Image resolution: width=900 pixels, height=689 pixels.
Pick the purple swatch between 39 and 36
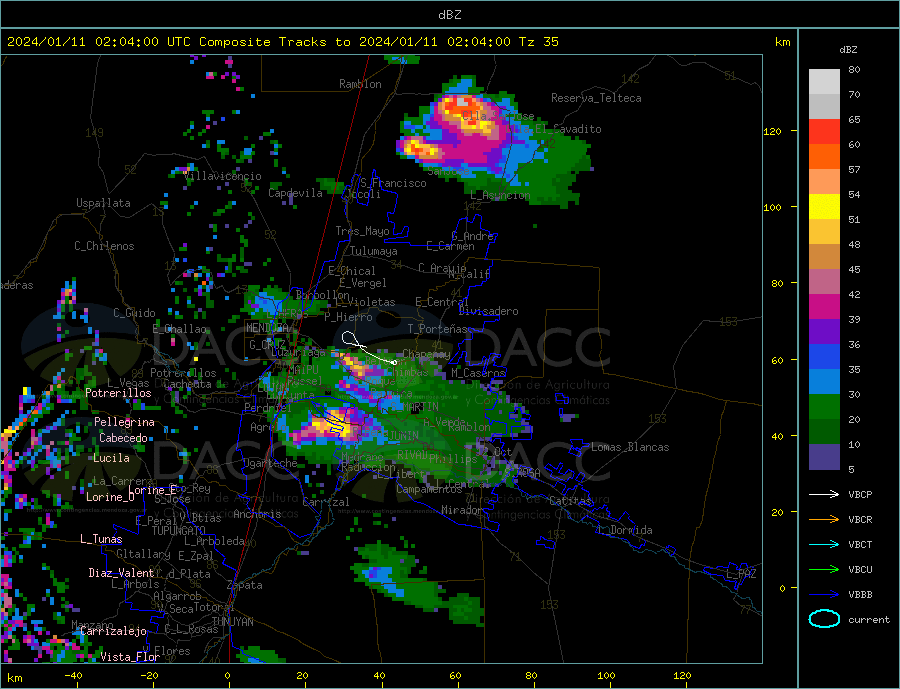[x=824, y=331]
